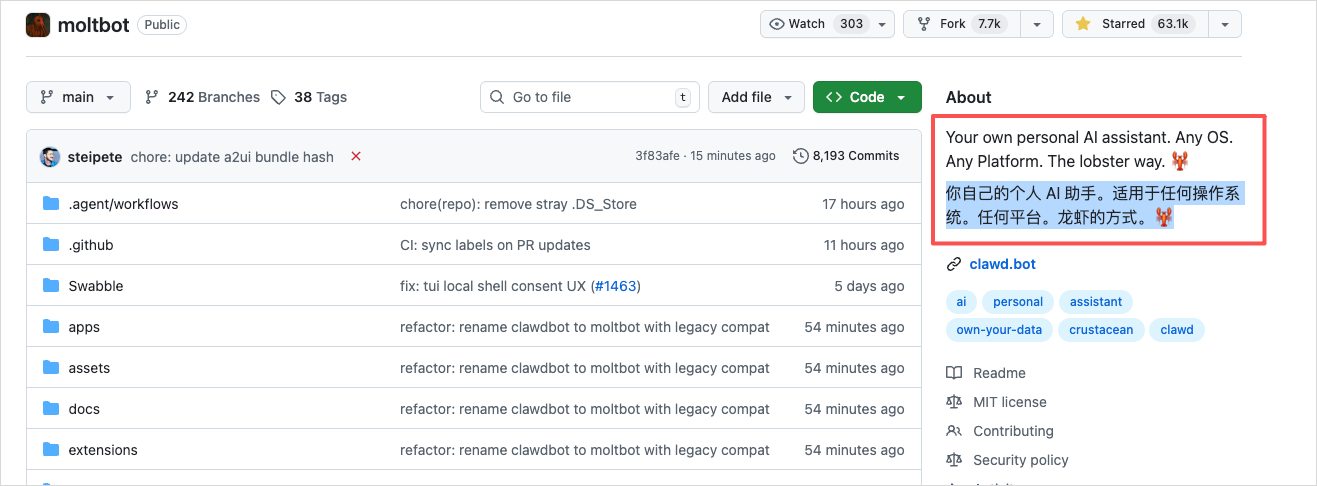Toggle Watch status for moltbot repo

coord(817,24)
